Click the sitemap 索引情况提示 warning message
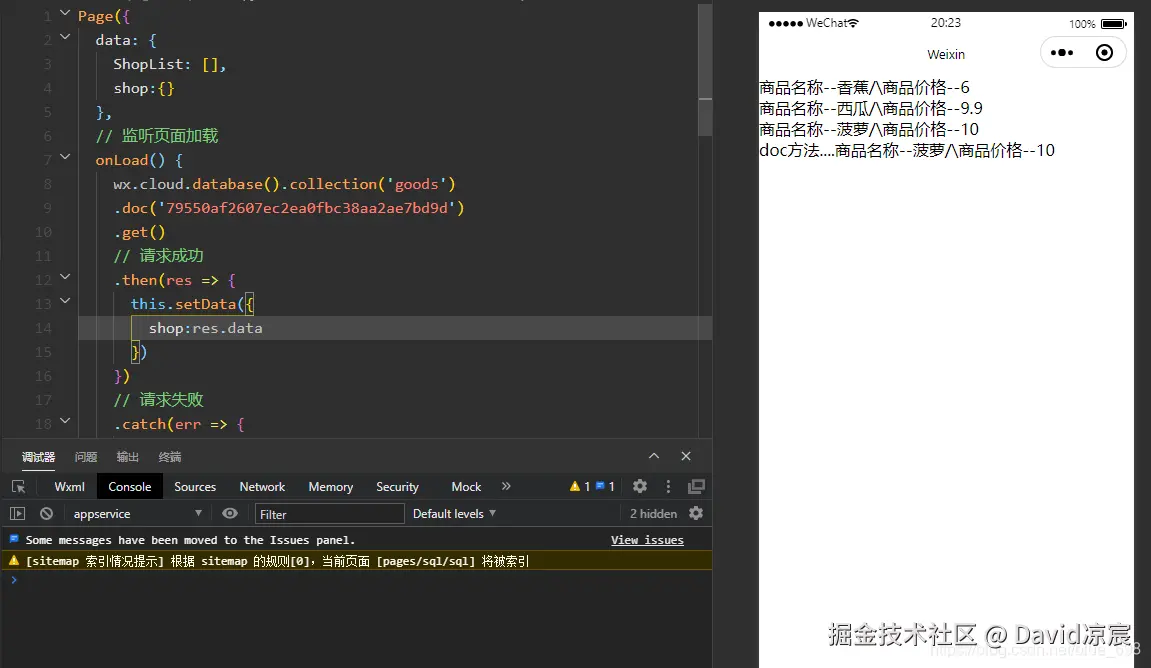The width and height of the screenshot is (1151, 668). [x=277, y=561]
